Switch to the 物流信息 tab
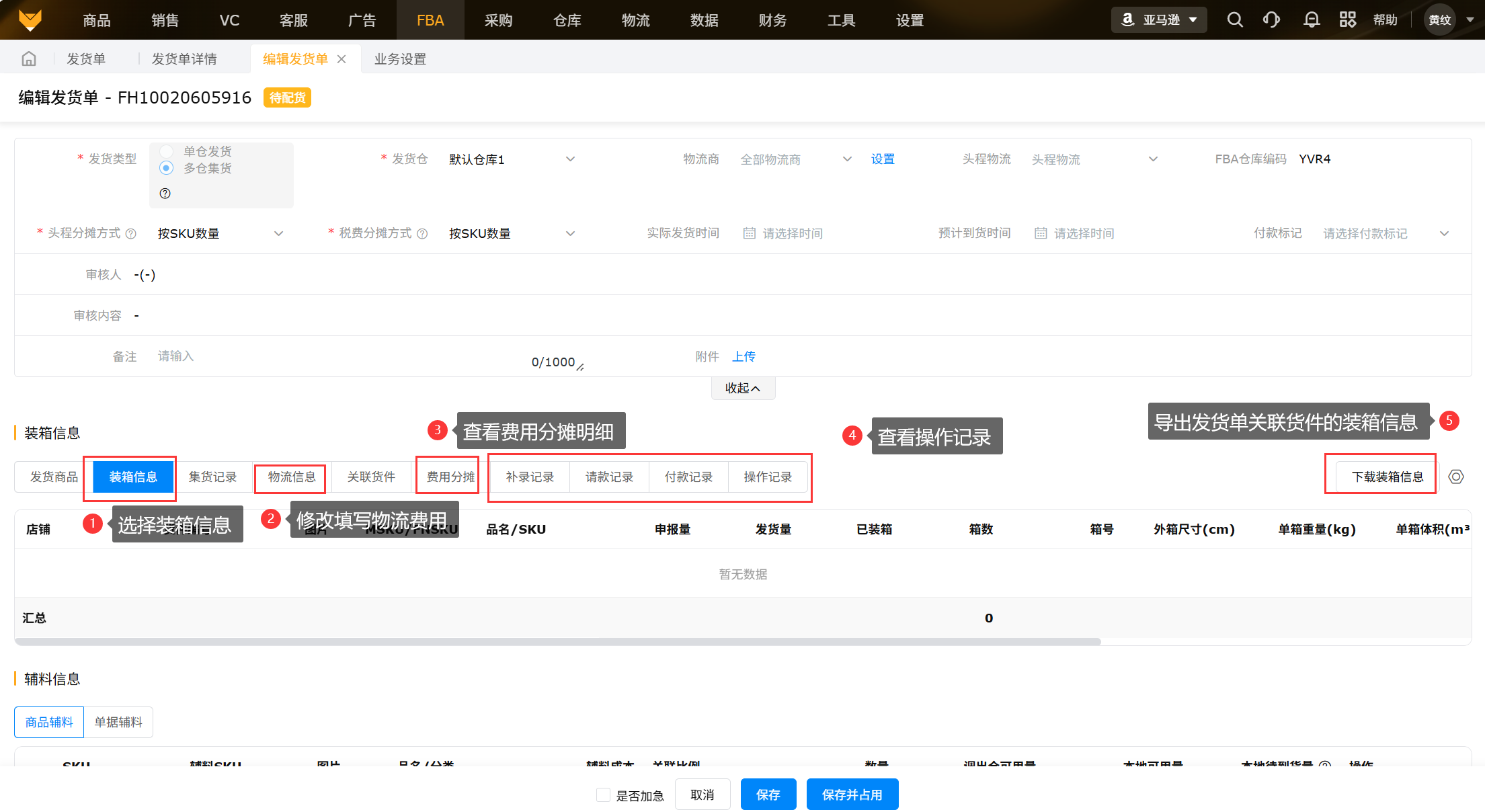The width and height of the screenshot is (1485, 812). coord(291,477)
